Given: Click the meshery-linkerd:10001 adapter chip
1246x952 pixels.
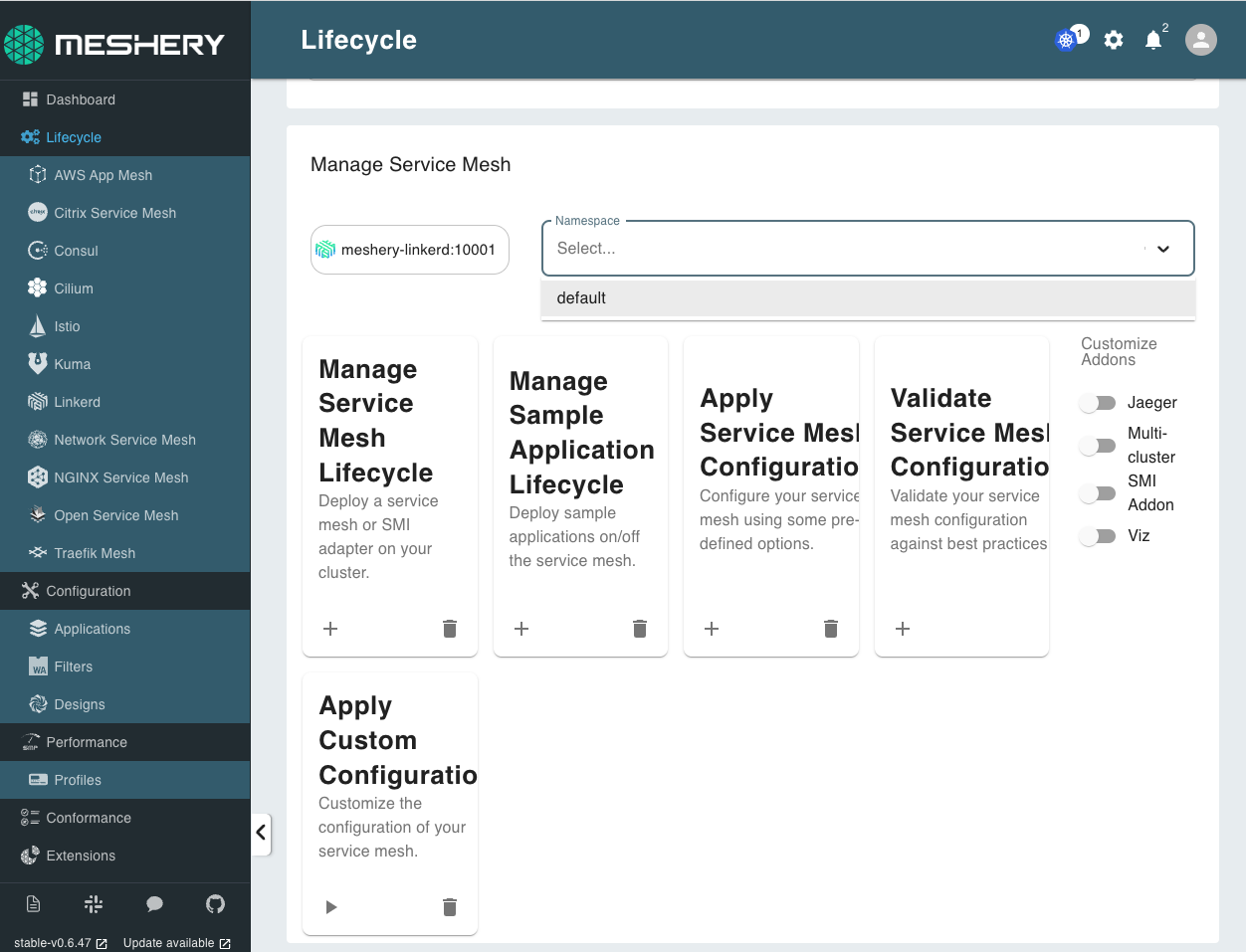Looking at the screenshot, I should point(409,249).
